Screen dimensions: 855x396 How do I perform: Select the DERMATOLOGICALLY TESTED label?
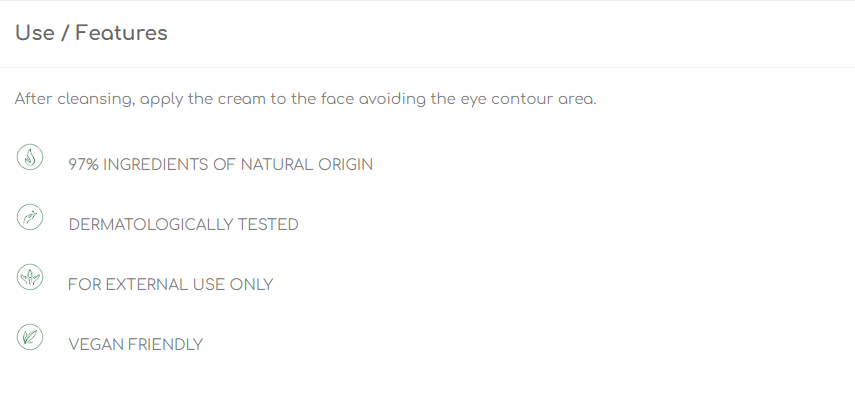coord(183,225)
